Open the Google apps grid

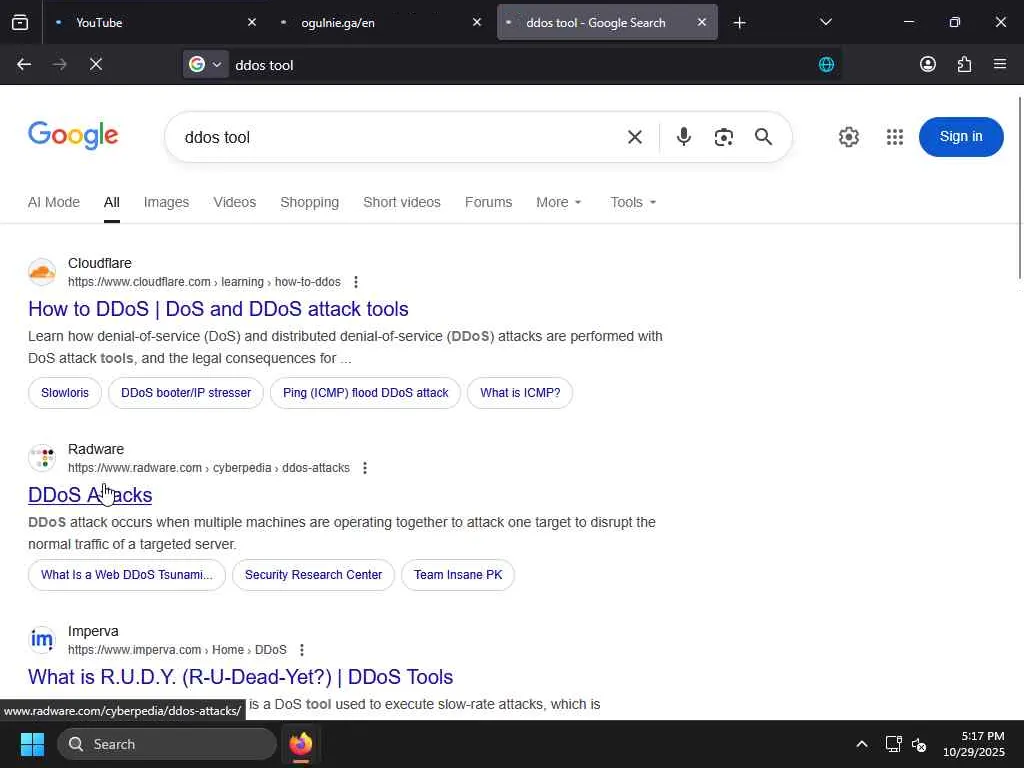(895, 137)
